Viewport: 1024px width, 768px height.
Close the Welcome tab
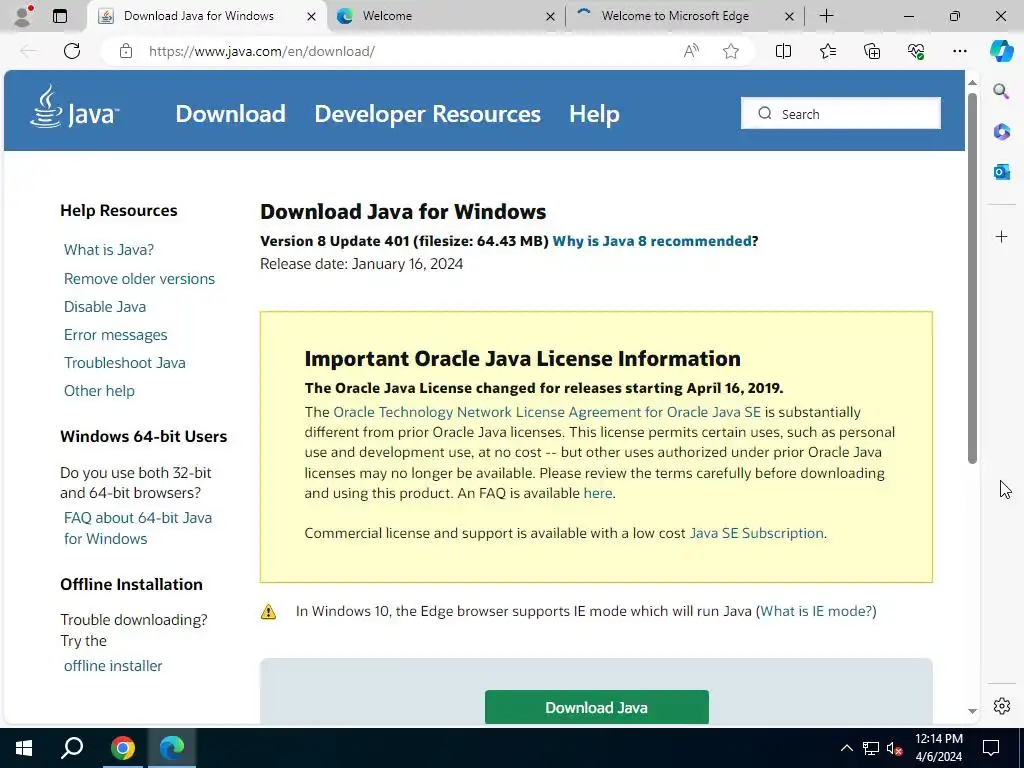(x=551, y=16)
